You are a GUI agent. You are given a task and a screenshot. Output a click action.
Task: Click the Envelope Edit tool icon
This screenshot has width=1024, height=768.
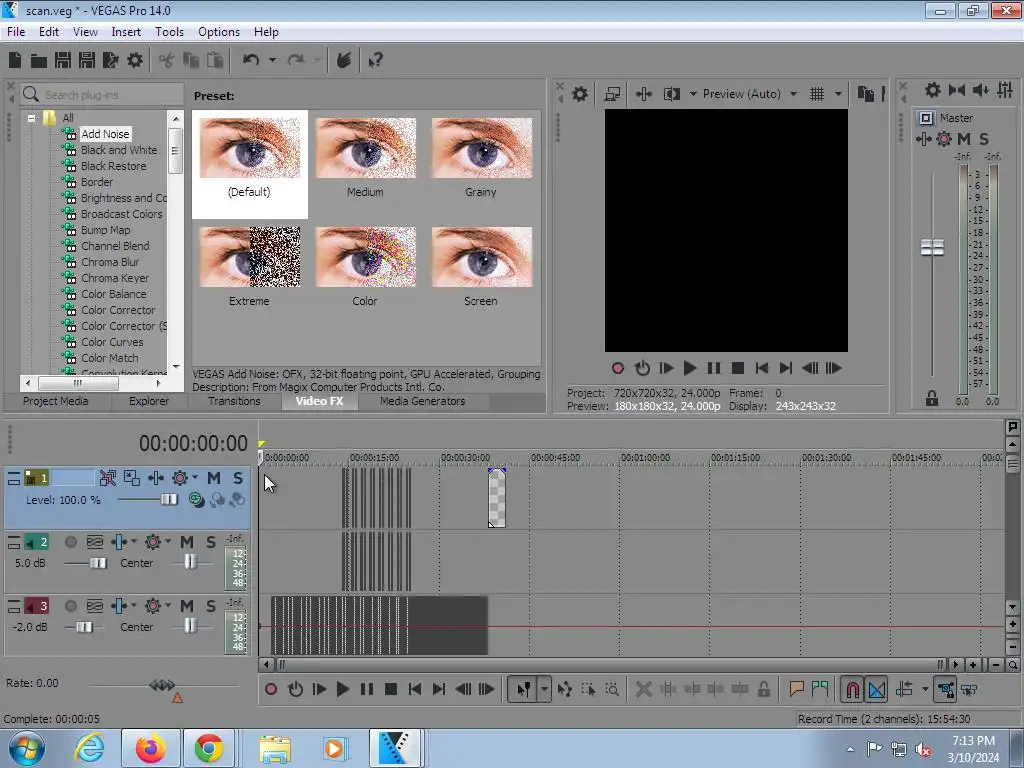pyautogui.click(x=565, y=689)
